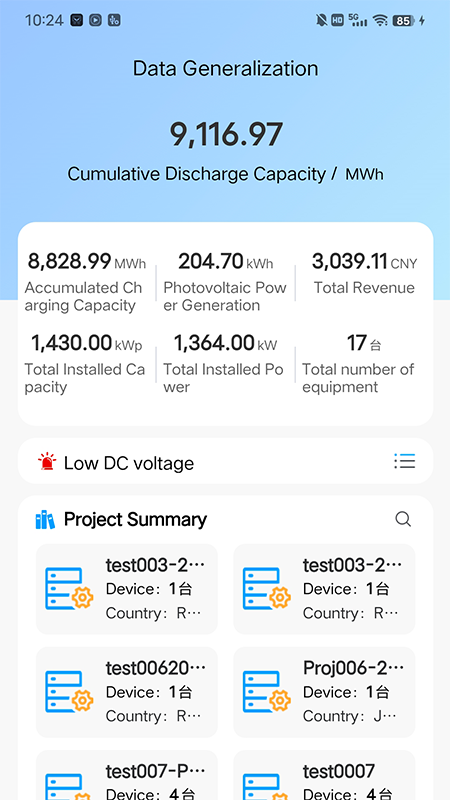Tap the Cumulative Discharge Capacity value
Screen dimensions: 450x800
(x=226, y=135)
